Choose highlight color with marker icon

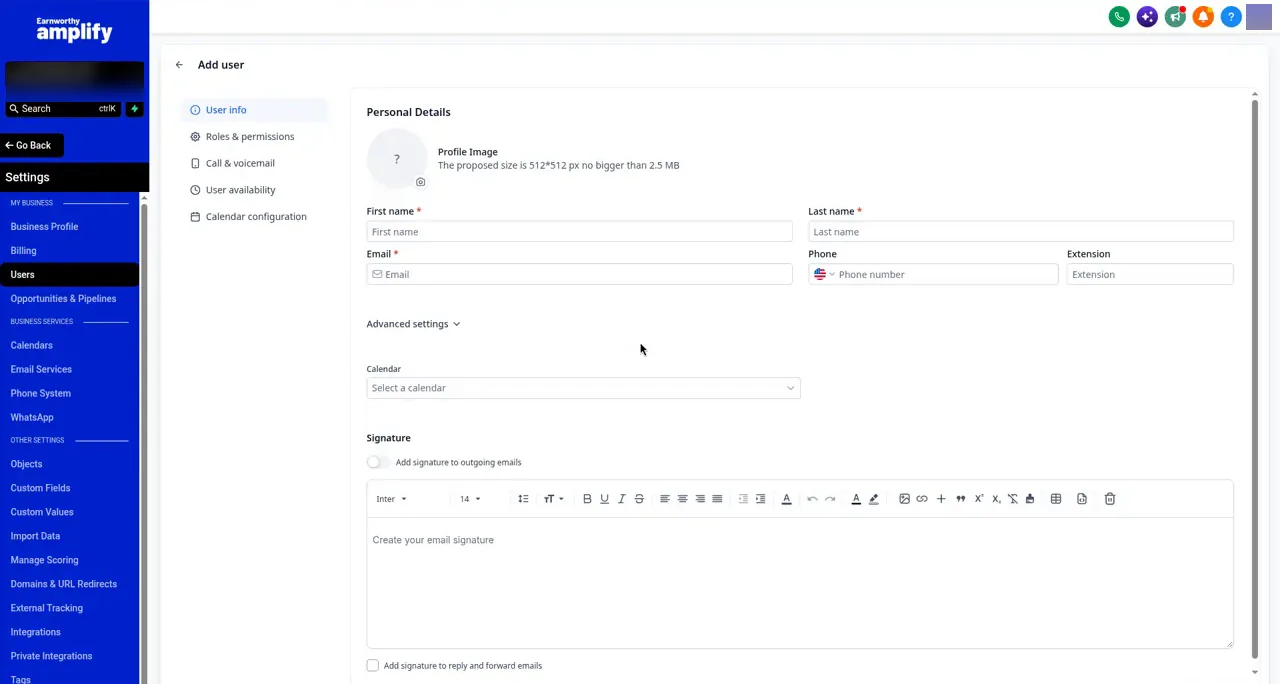(874, 499)
